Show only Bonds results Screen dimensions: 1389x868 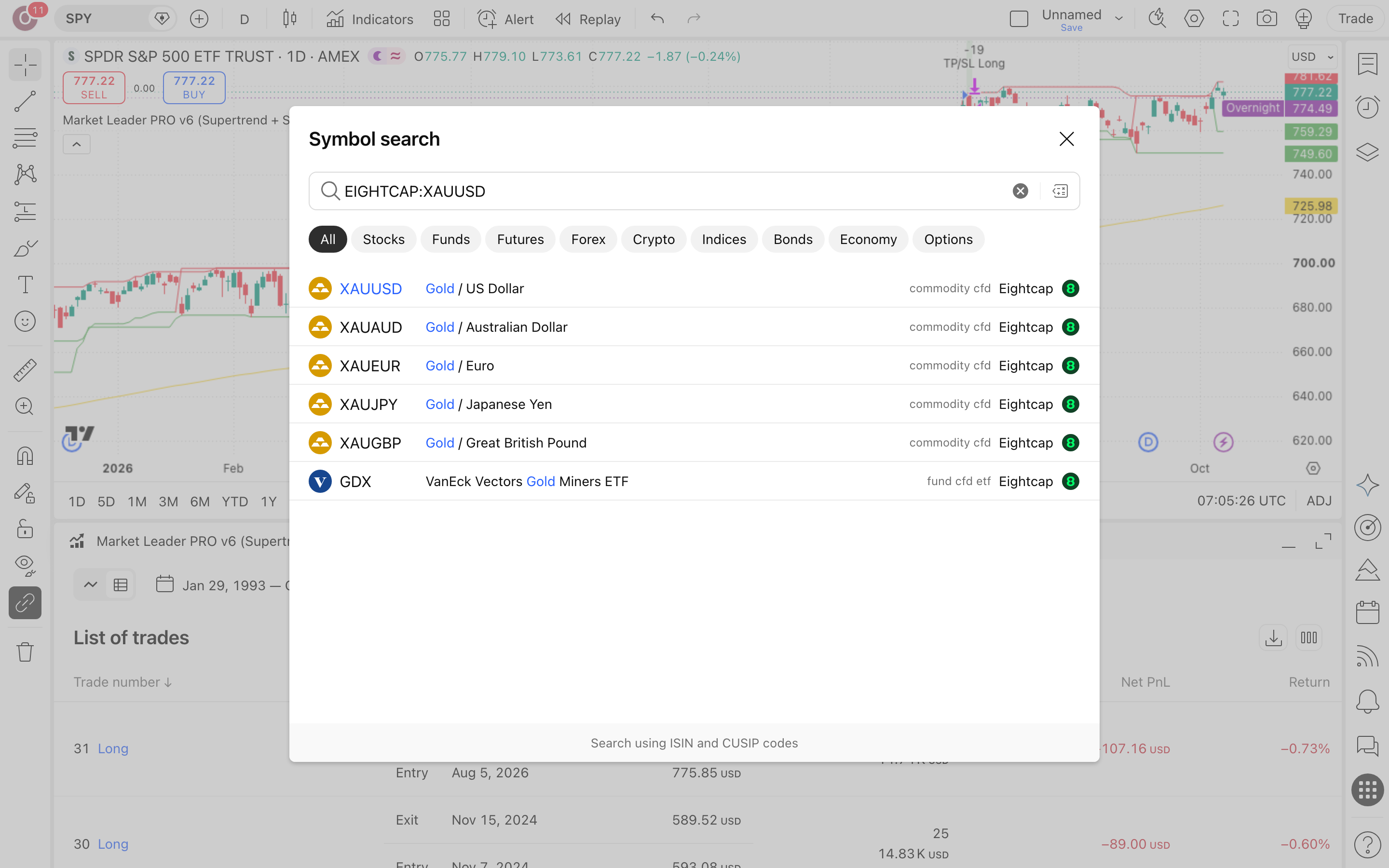point(793,239)
